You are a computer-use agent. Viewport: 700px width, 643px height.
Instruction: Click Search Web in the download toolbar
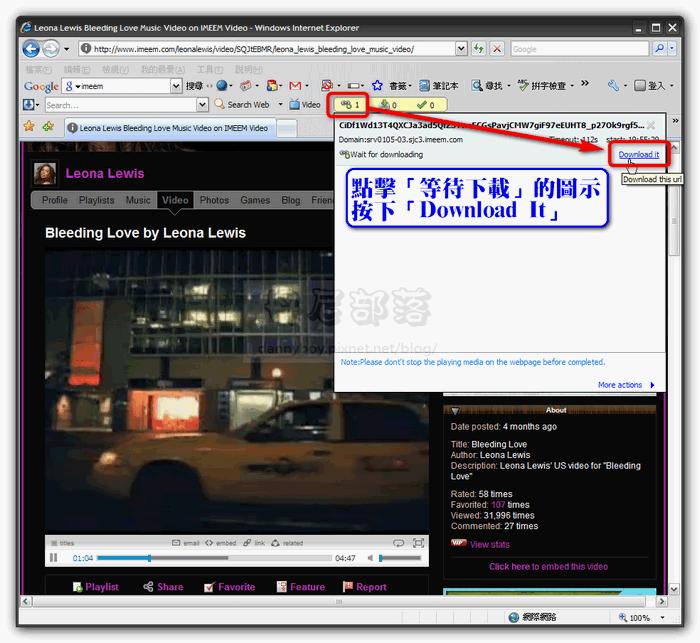(242, 104)
